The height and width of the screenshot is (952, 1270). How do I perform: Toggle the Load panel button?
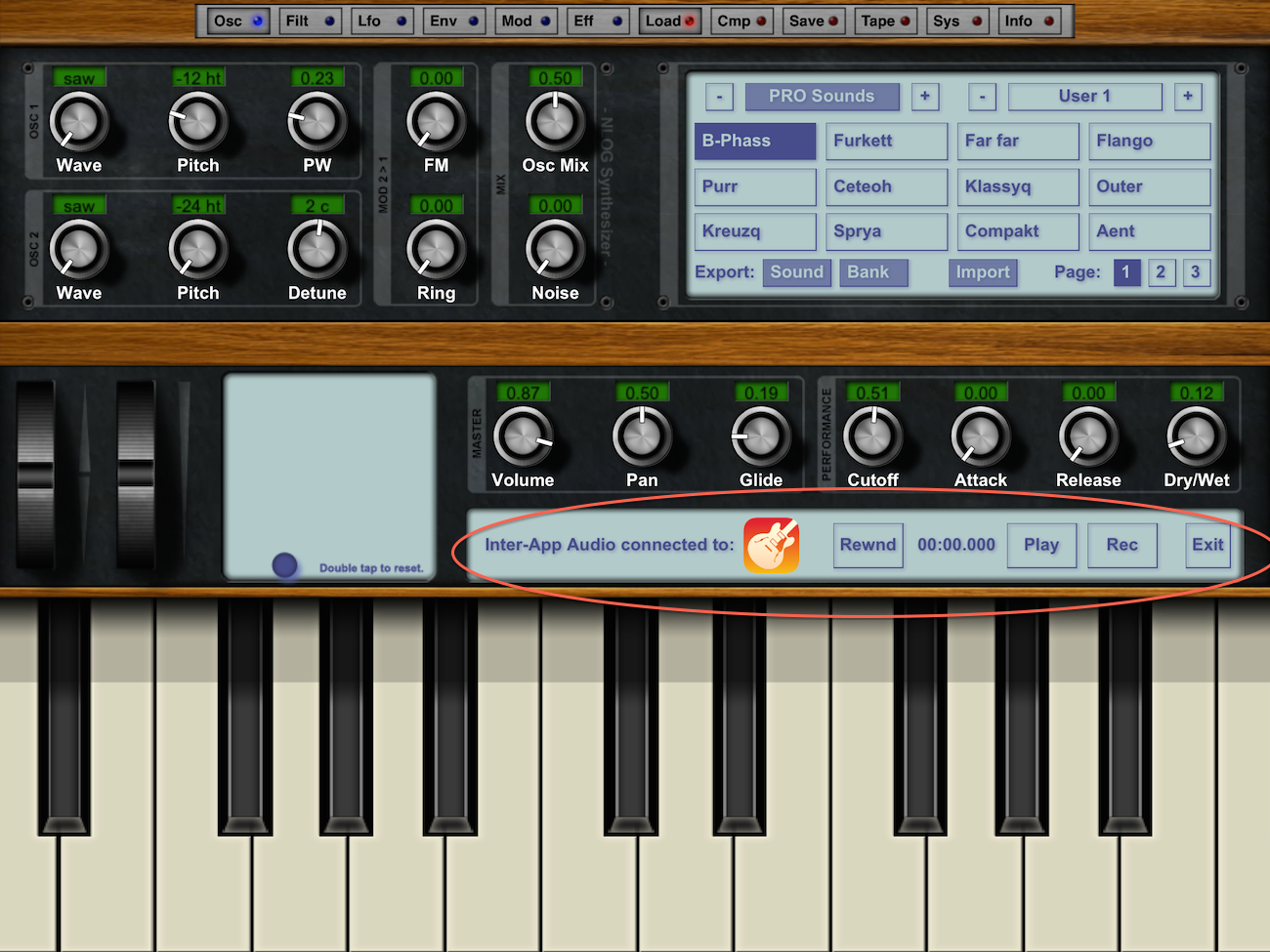670,21
